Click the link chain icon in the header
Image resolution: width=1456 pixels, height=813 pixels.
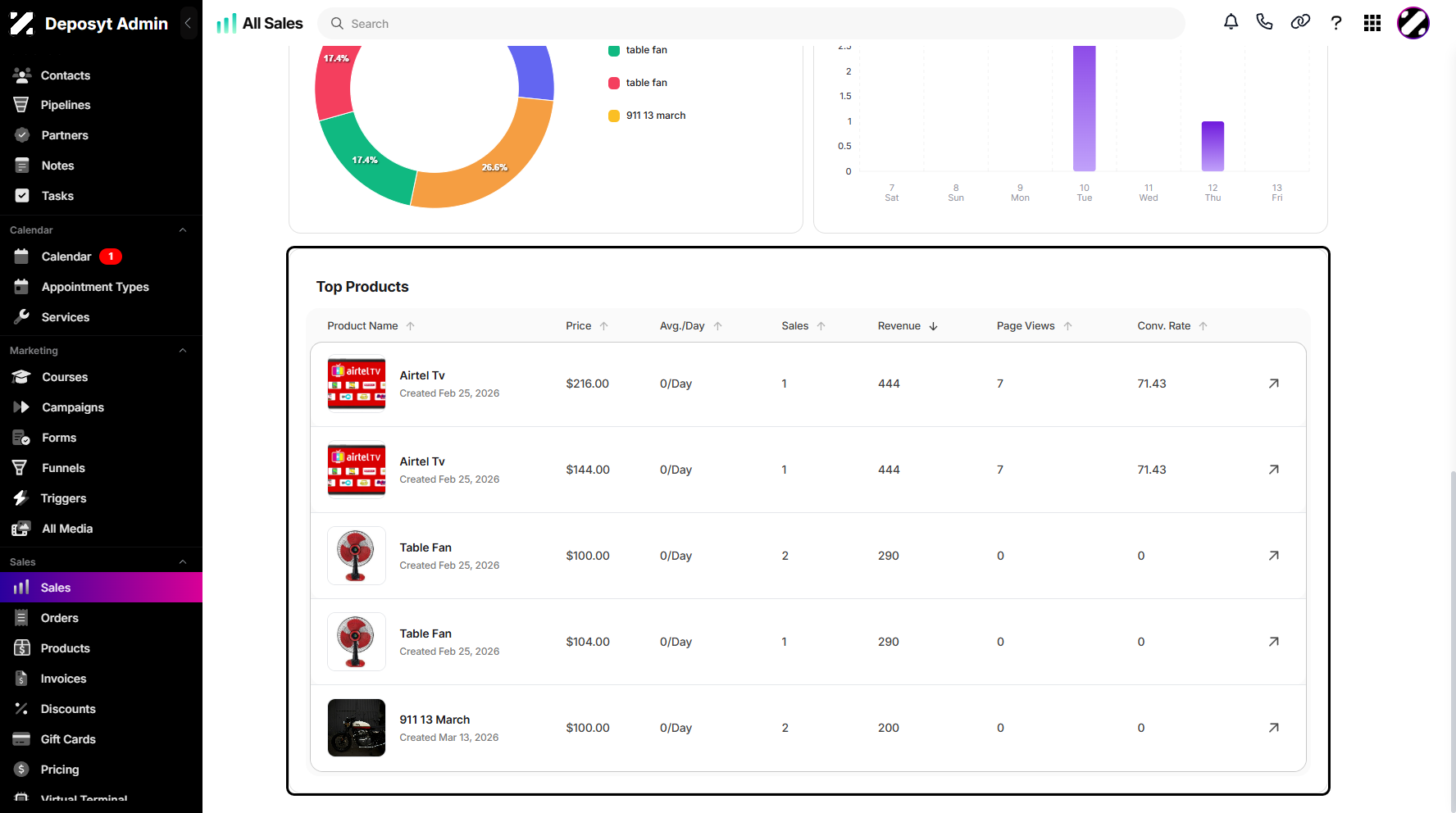click(x=1300, y=23)
